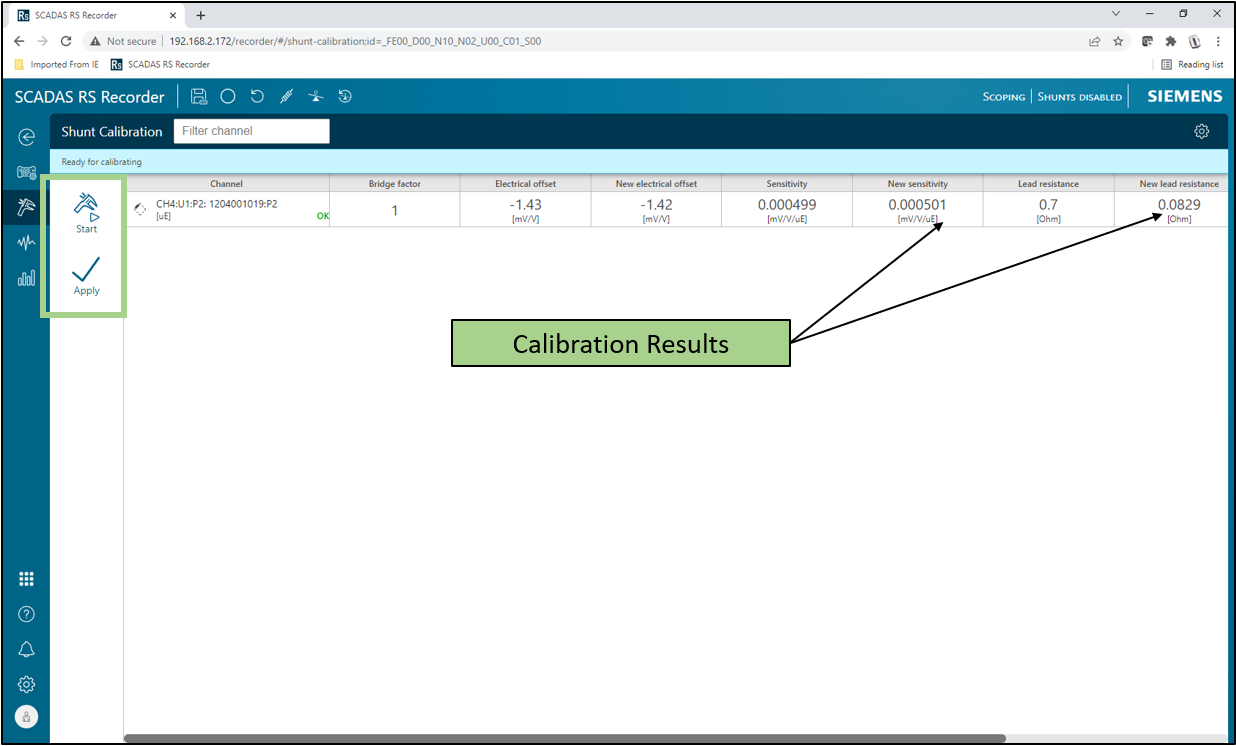Click the Bridge factor column header

click(x=394, y=184)
